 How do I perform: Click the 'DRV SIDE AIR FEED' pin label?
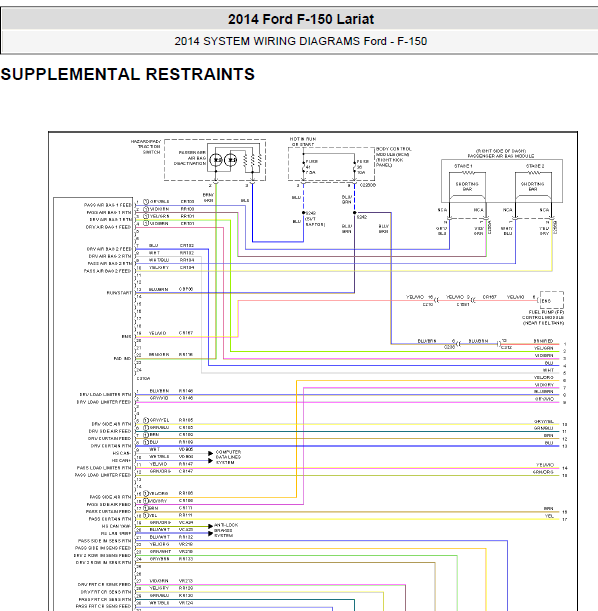click(110, 431)
